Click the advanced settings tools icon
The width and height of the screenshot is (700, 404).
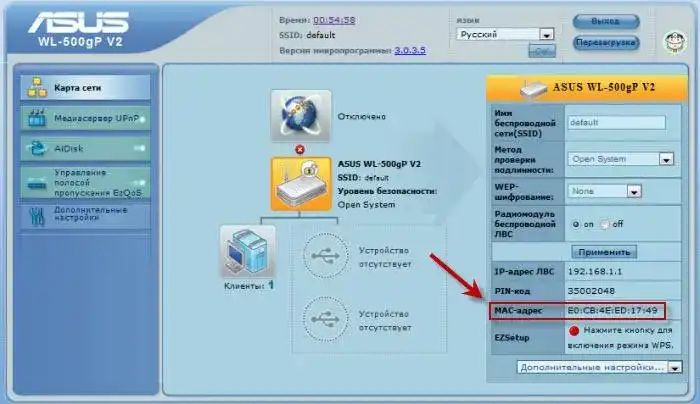[x=37, y=217]
